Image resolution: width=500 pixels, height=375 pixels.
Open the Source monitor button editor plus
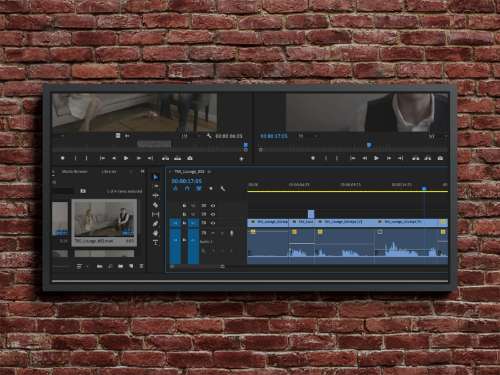242,159
